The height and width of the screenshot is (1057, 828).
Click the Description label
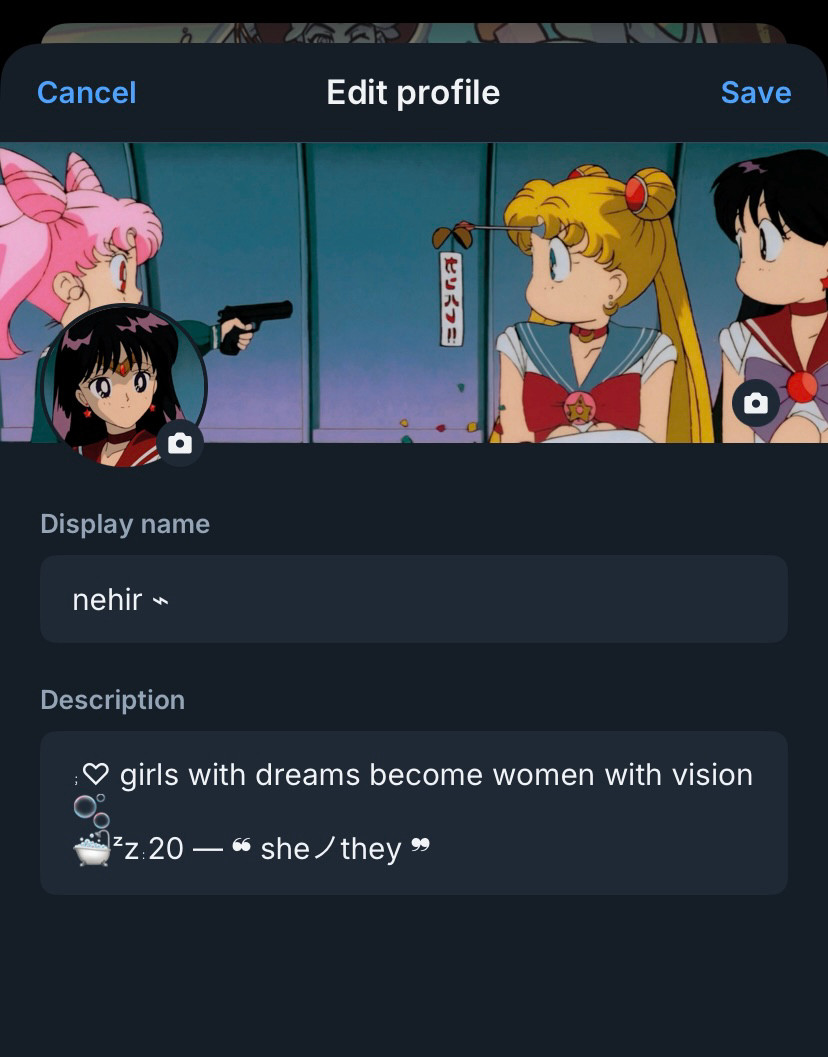[x=113, y=700]
